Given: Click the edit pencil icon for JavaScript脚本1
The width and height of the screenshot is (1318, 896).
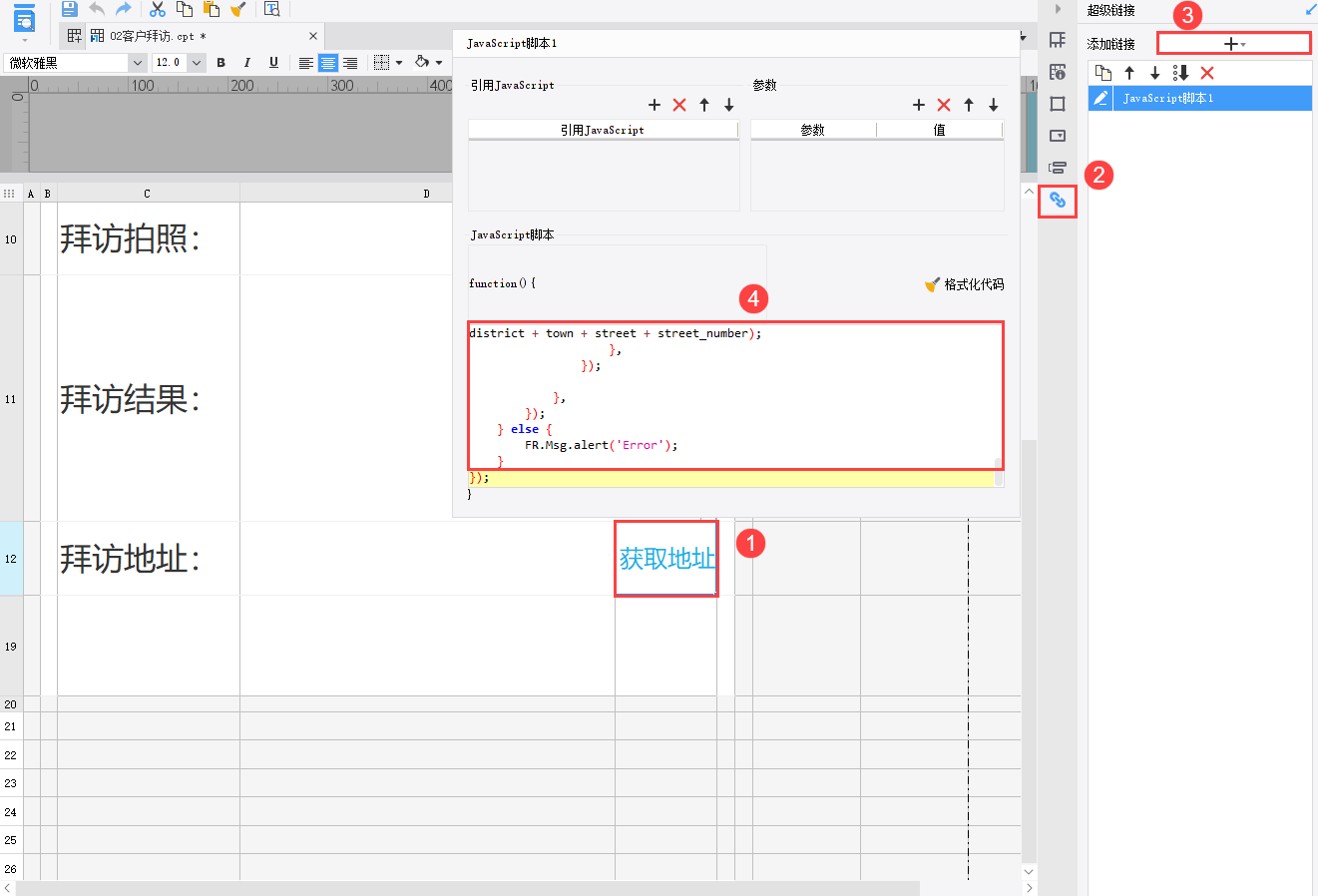Looking at the screenshot, I should click(1100, 98).
